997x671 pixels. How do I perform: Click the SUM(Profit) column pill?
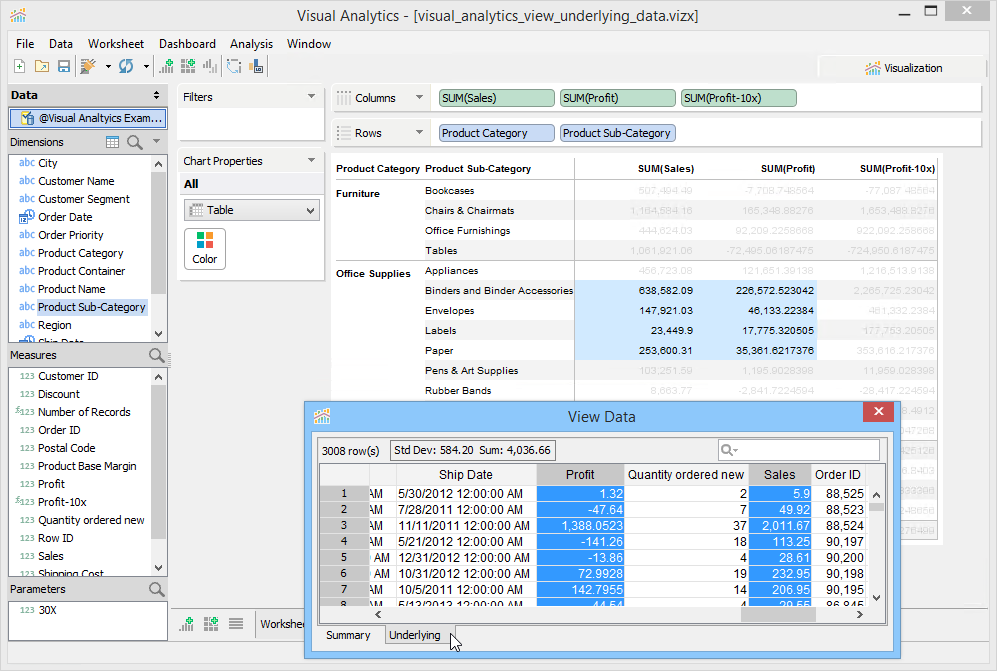[x=617, y=98]
